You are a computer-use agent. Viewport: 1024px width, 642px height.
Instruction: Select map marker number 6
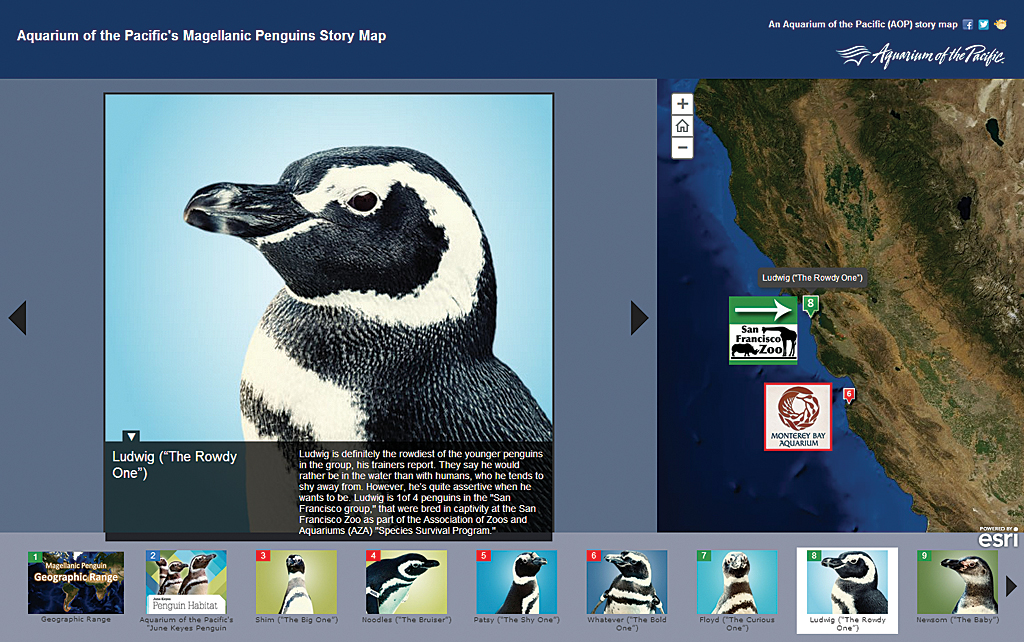click(x=849, y=395)
